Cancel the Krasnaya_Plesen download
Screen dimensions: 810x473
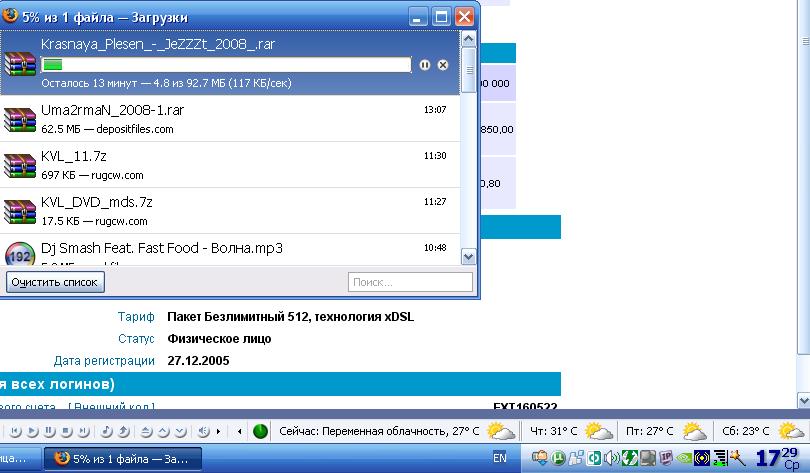tap(443, 65)
